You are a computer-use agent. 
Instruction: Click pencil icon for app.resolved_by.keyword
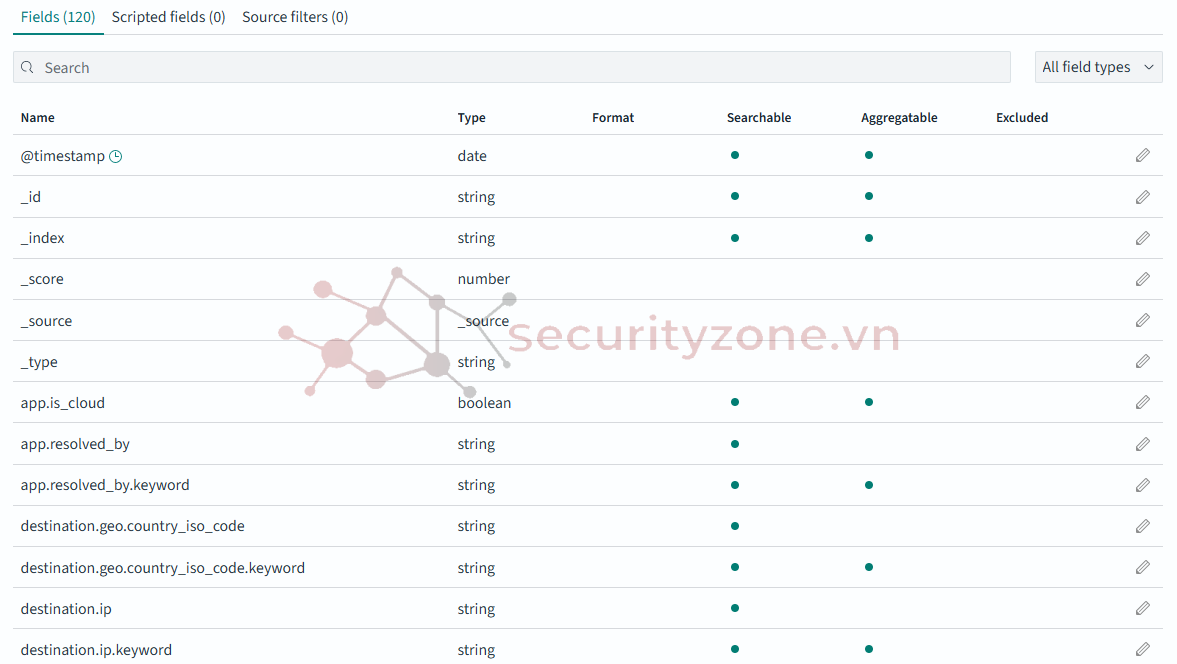tap(1142, 485)
